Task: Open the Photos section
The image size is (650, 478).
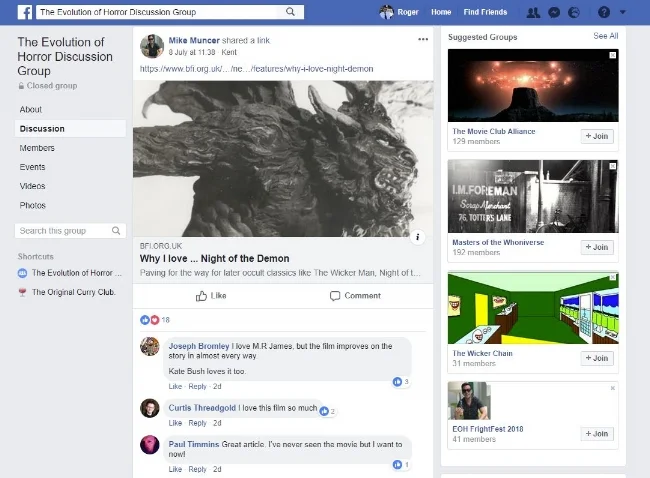Action: pos(32,205)
